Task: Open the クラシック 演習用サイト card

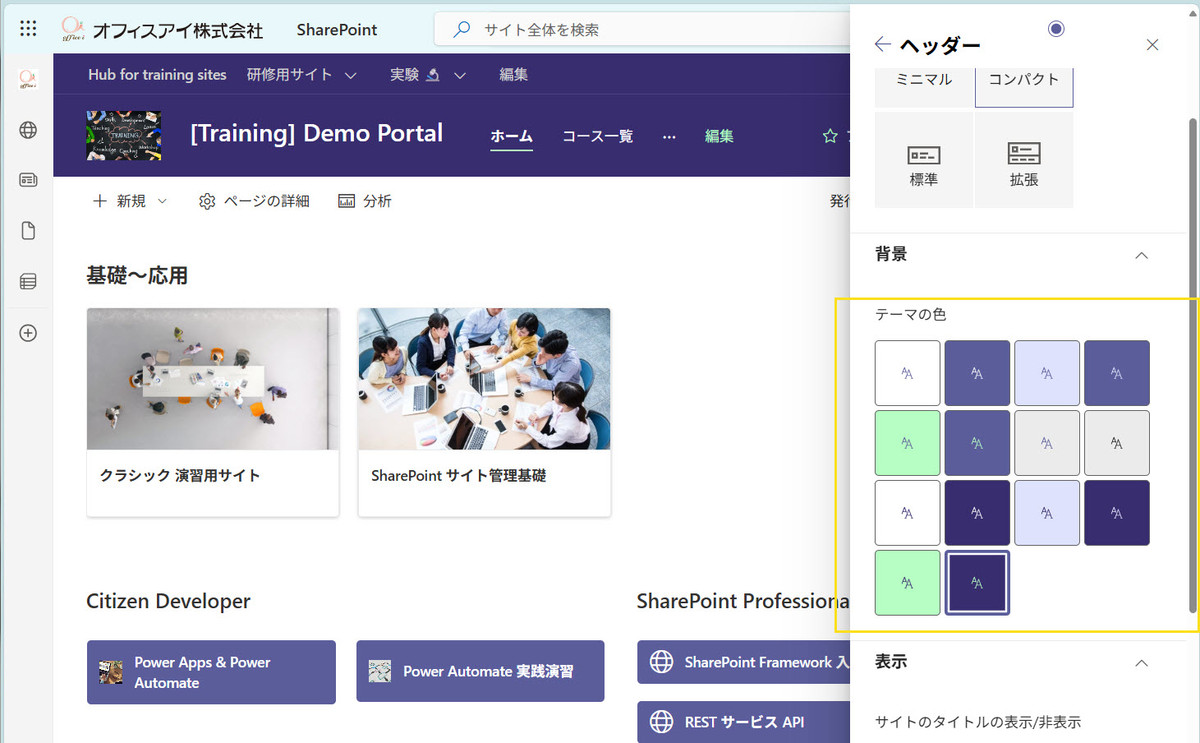Action: click(213, 412)
